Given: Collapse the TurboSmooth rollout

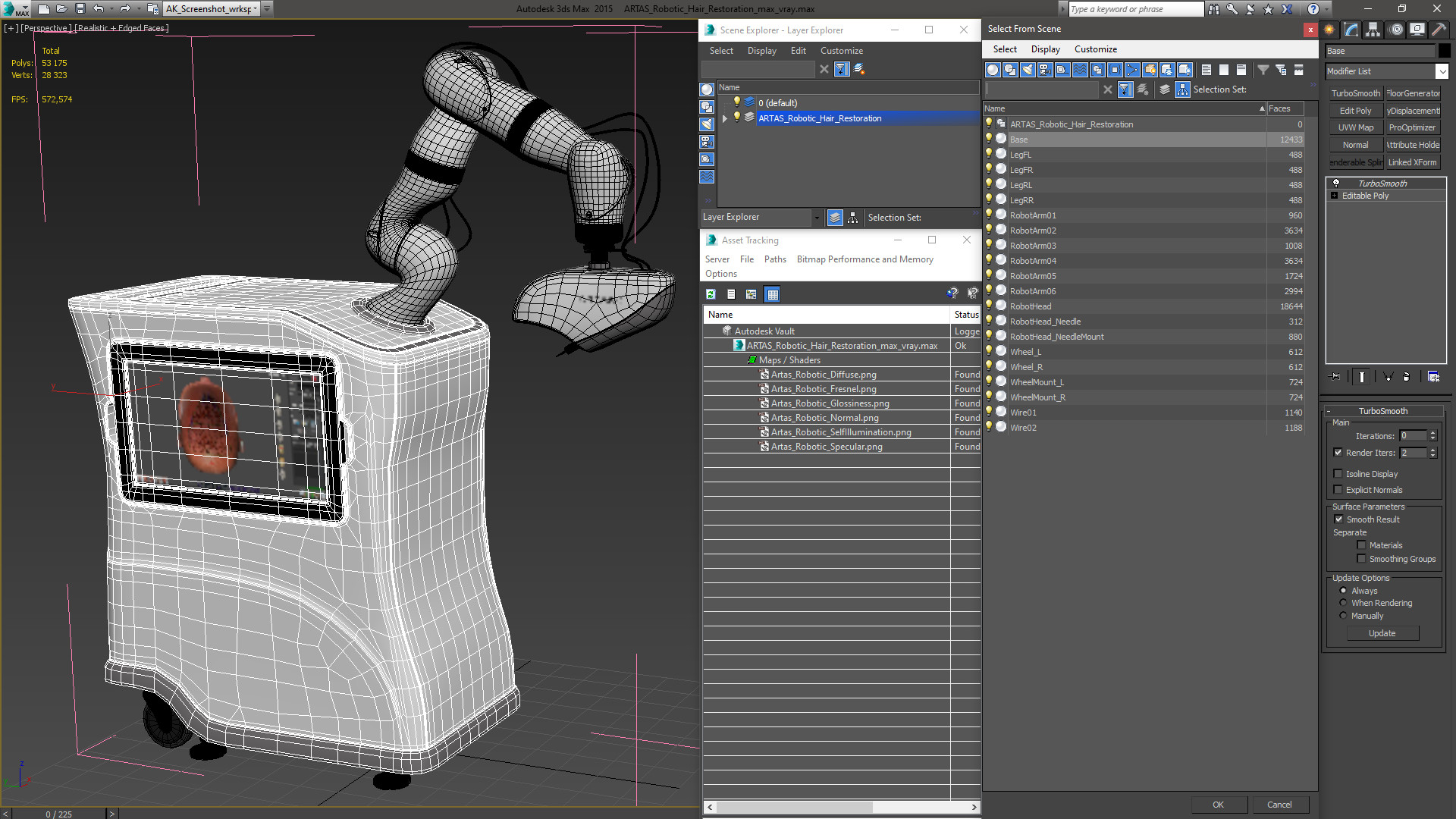Looking at the screenshot, I should coord(1329,411).
